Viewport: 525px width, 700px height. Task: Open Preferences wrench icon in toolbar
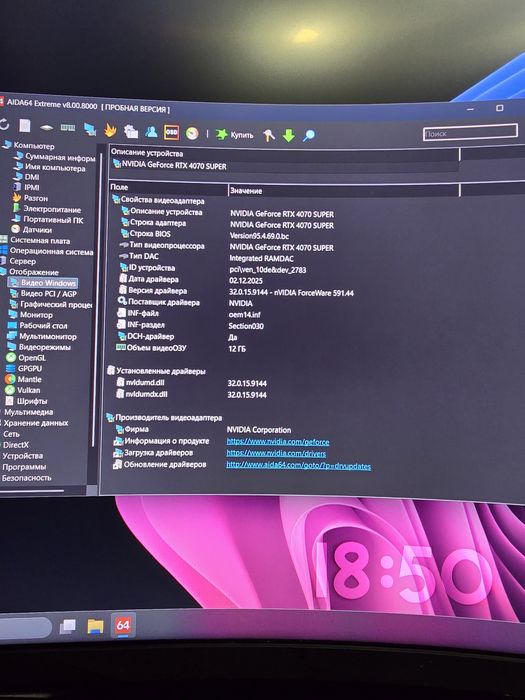click(x=269, y=136)
